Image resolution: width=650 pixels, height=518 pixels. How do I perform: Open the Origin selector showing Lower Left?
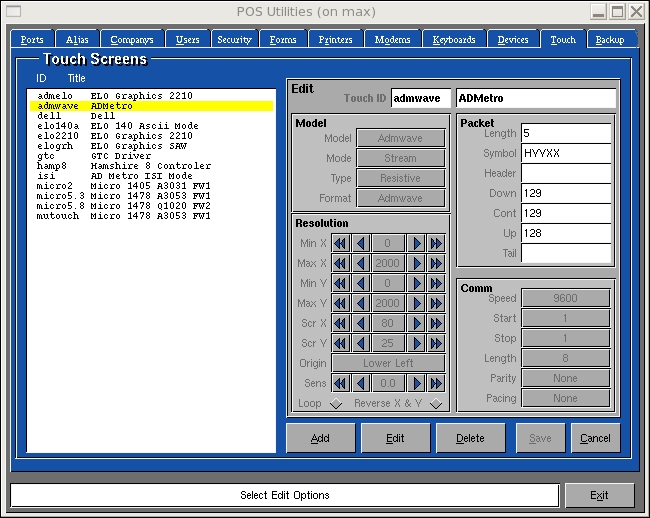click(x=388, y=363)
